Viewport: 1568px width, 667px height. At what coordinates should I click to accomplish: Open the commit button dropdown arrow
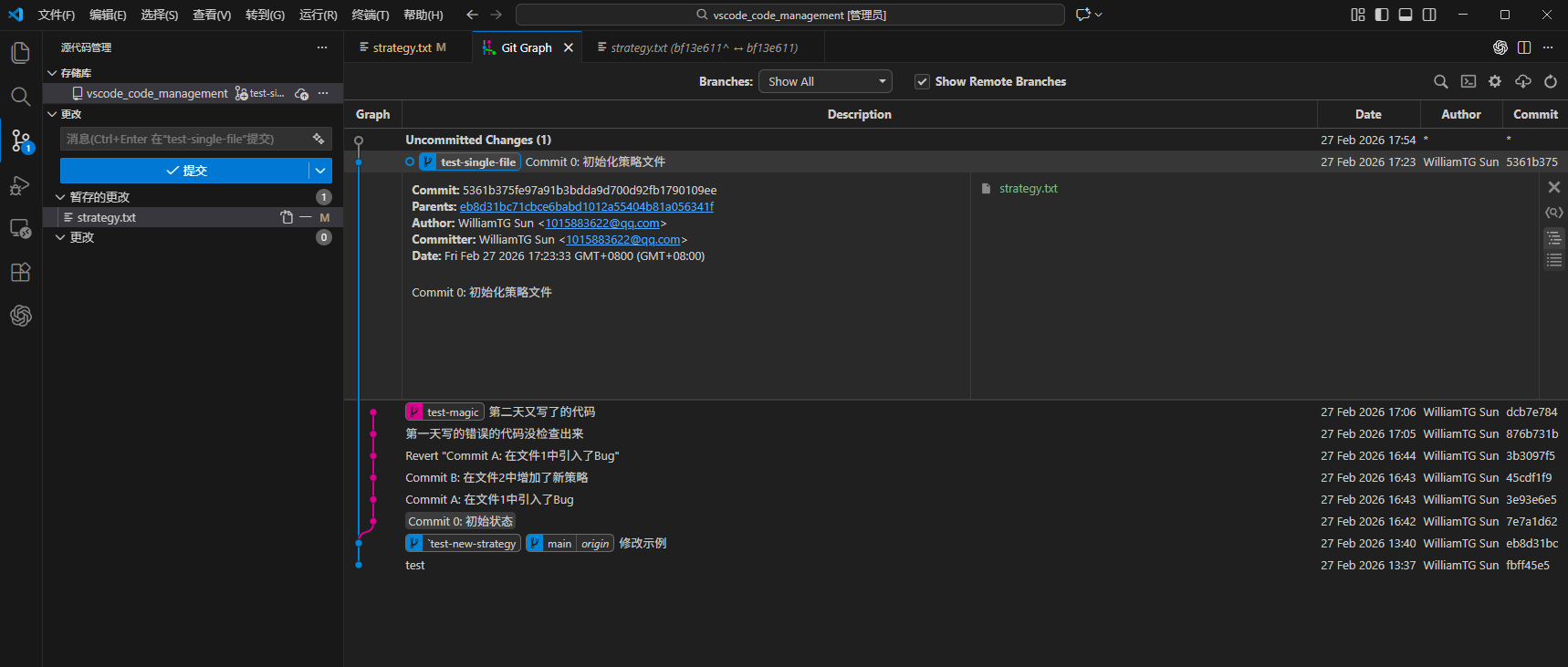(x=320, y=171)
